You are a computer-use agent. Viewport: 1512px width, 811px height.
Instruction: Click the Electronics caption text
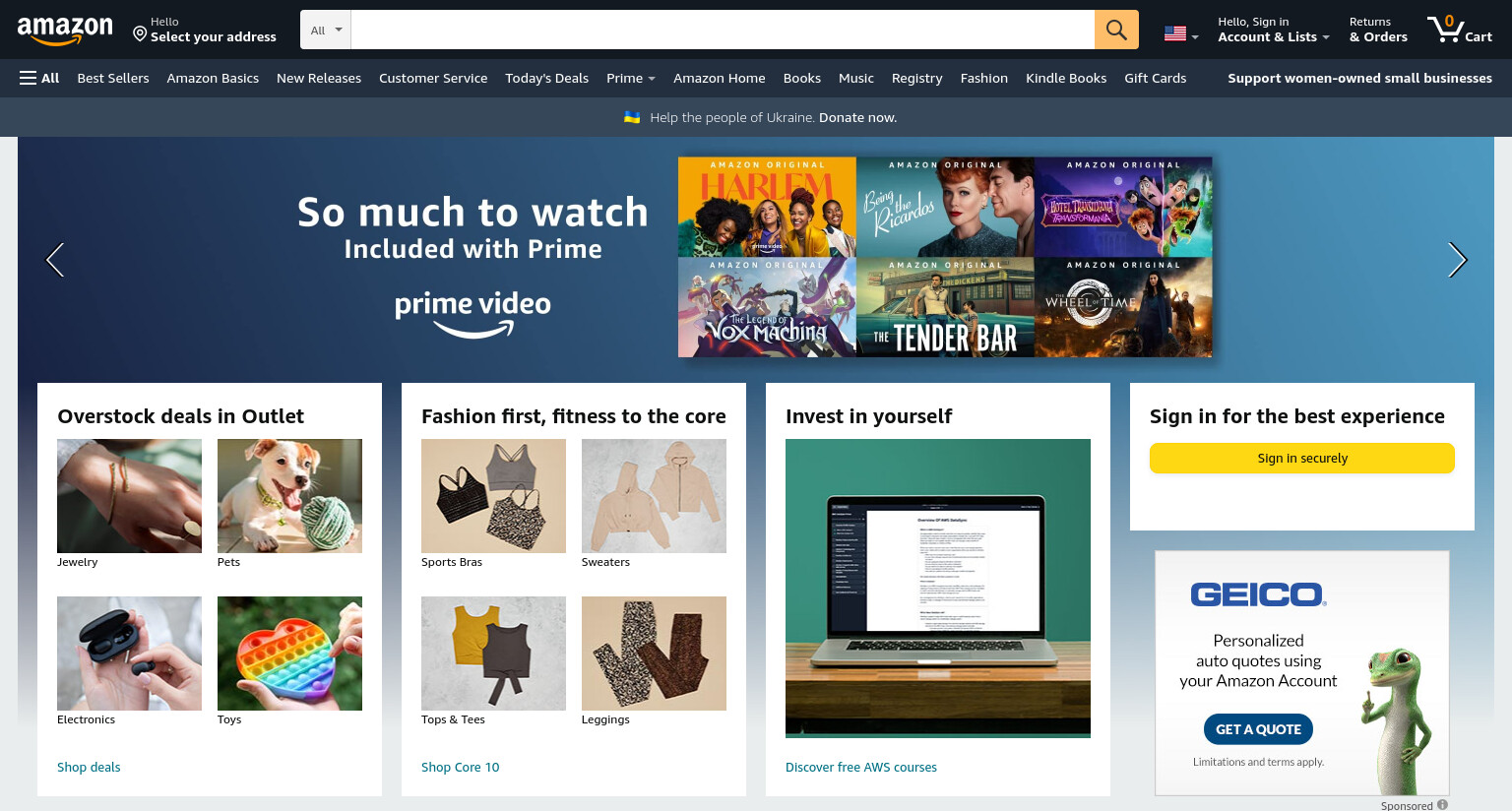pos(86,719)
